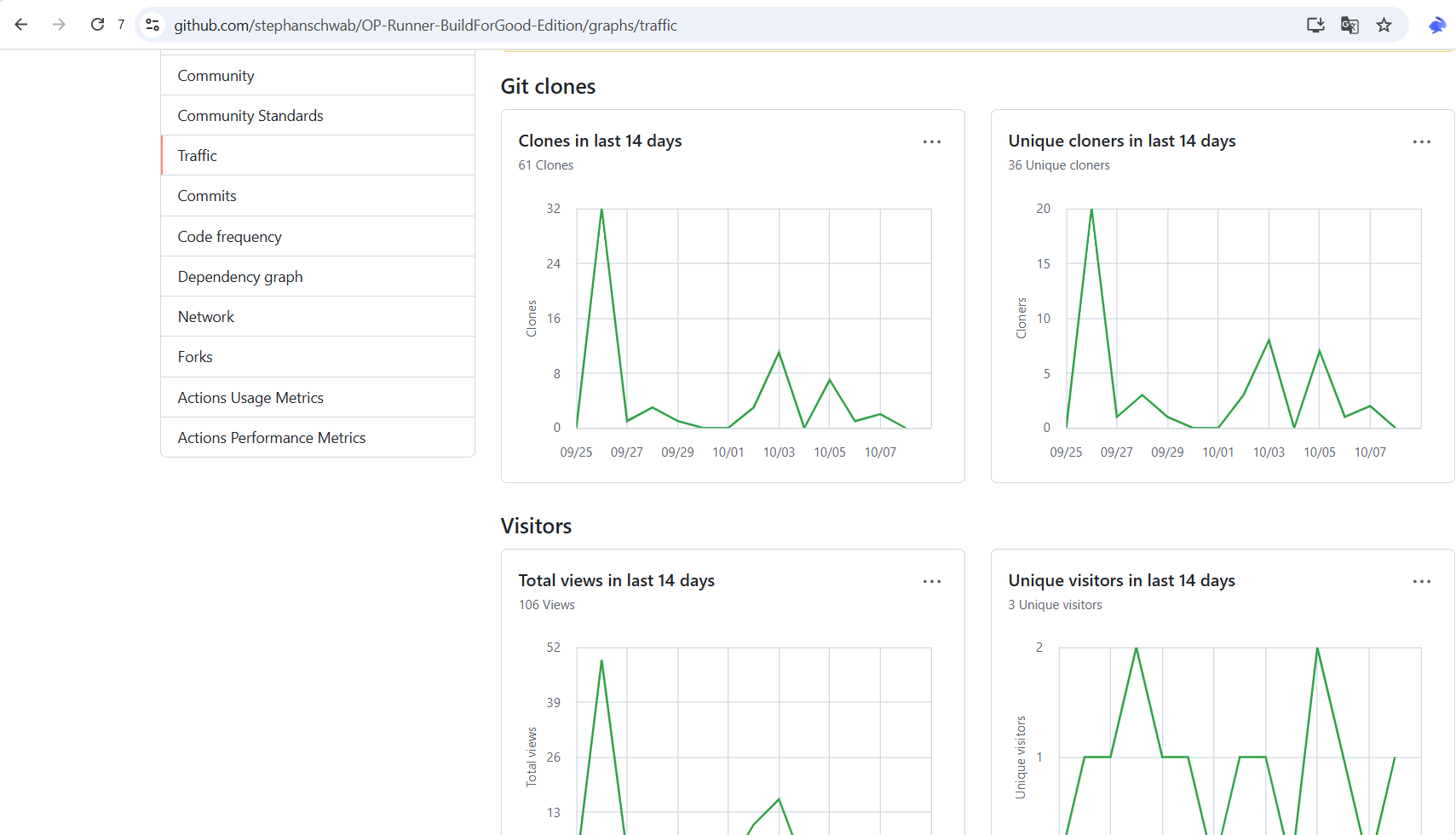Click the browser back arrow
Screen dimensions: 1456x835
[x=21, y=25]
